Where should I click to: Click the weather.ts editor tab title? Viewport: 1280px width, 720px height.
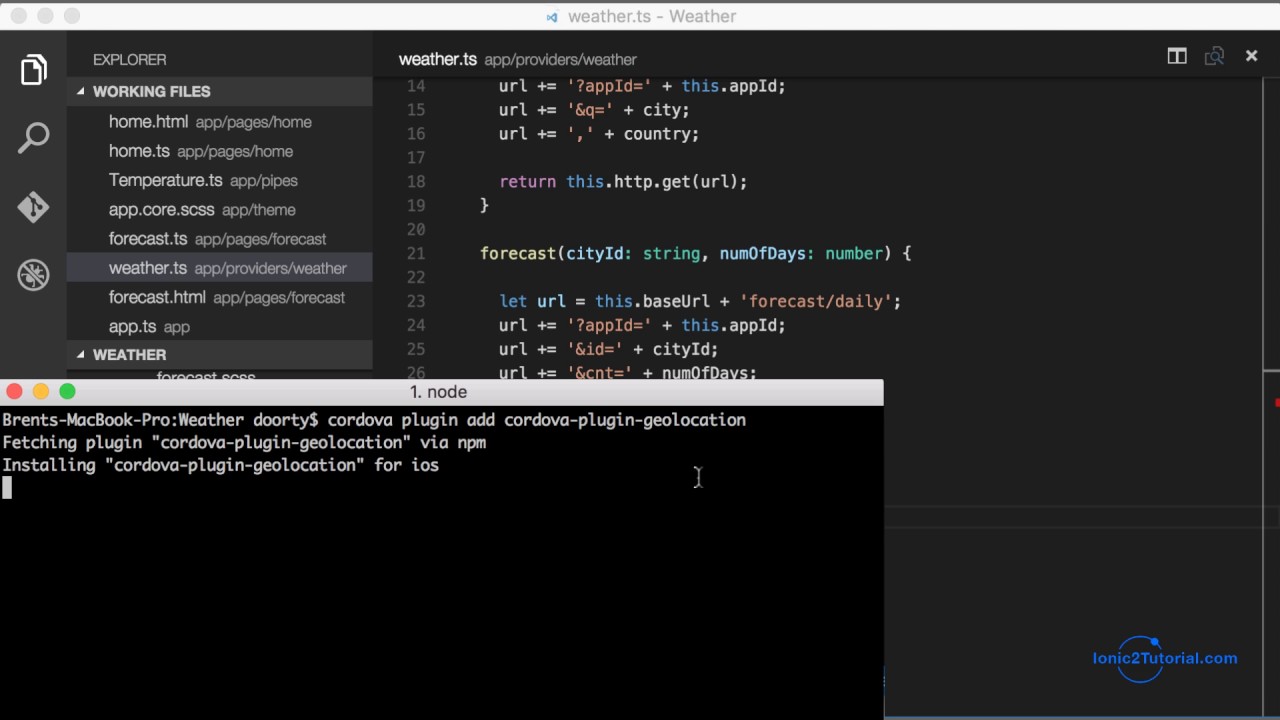[438, 59]
